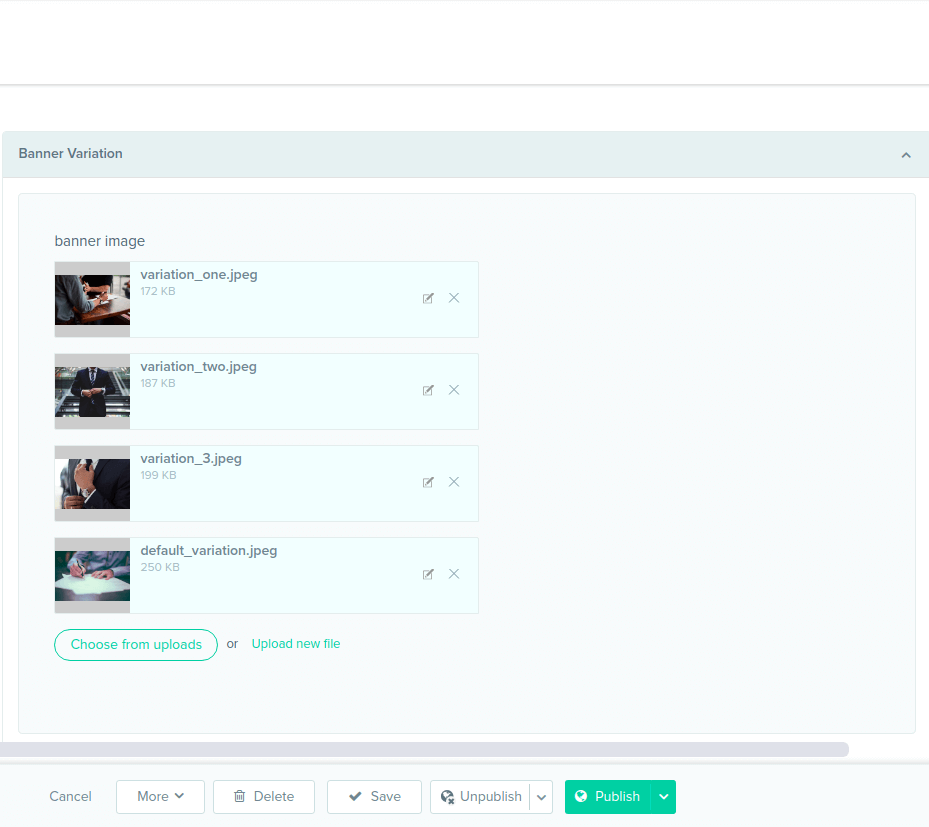Image resolution: width=929 pixels, height=827 pixels.
Task: Click the variation_one.jpeg image thumbnail
Action: coord(92,299)
